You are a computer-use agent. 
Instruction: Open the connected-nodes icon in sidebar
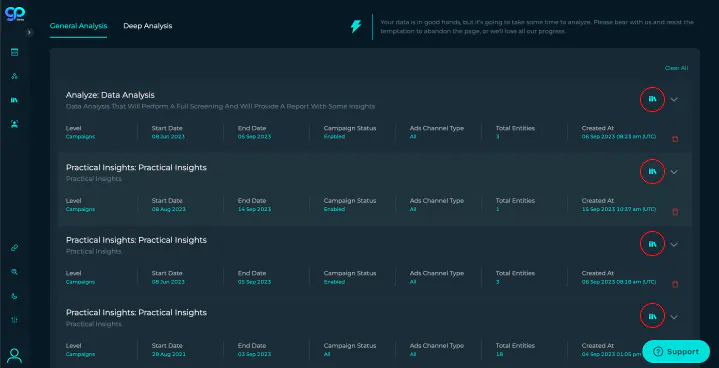[x=15, y=76]
